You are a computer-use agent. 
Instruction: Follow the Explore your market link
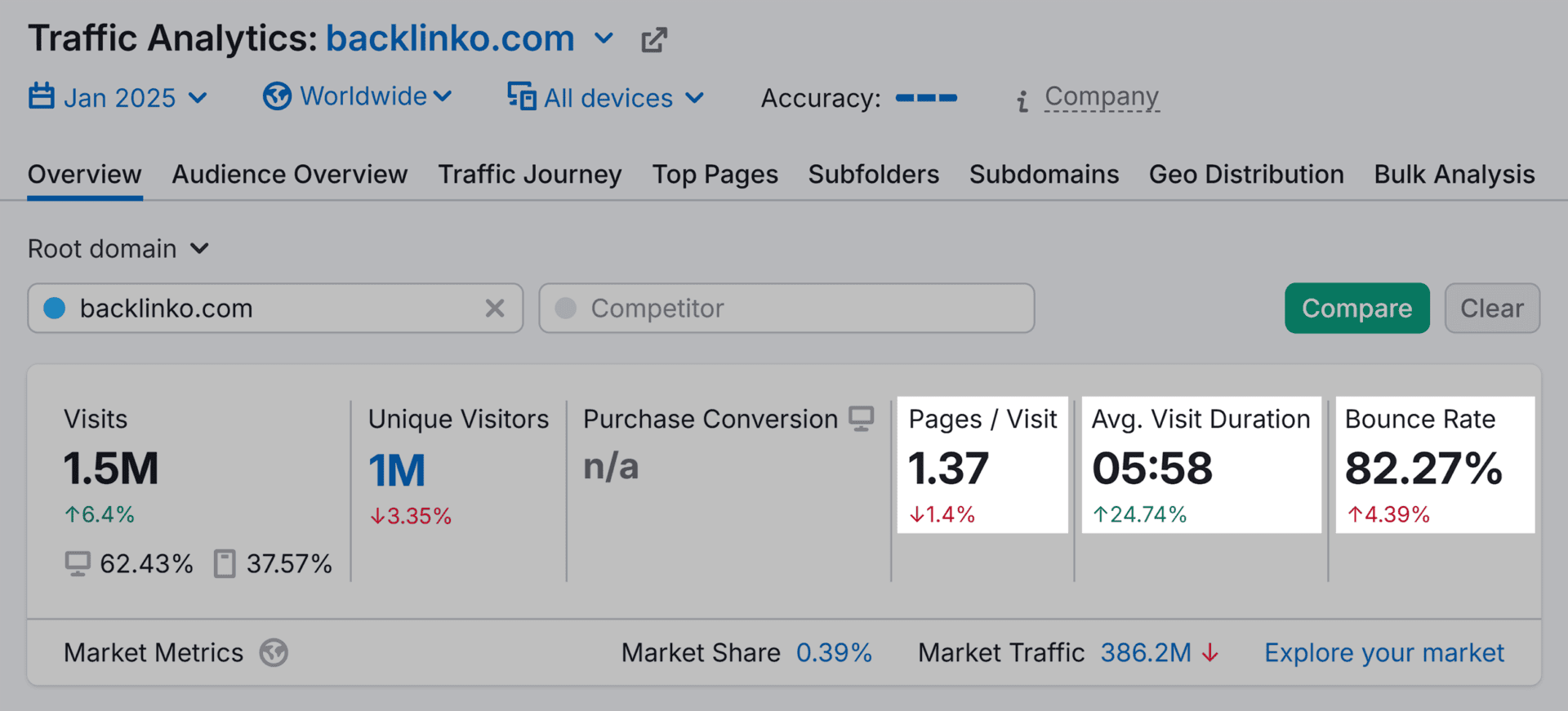point(1384,652)
